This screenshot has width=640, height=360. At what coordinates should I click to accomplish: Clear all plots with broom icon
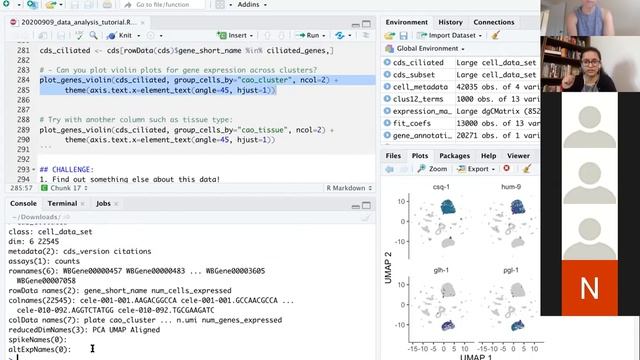pyautogui.click(x=527, y=168)
